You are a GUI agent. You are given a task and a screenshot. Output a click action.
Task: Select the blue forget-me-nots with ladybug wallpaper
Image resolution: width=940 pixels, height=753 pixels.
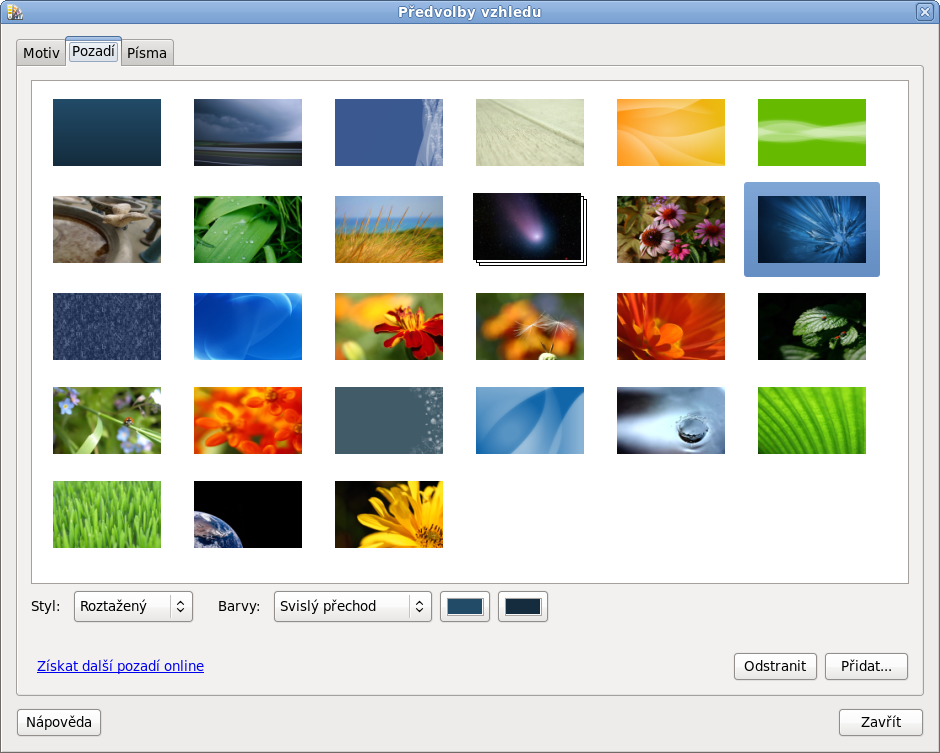[107, 420]
